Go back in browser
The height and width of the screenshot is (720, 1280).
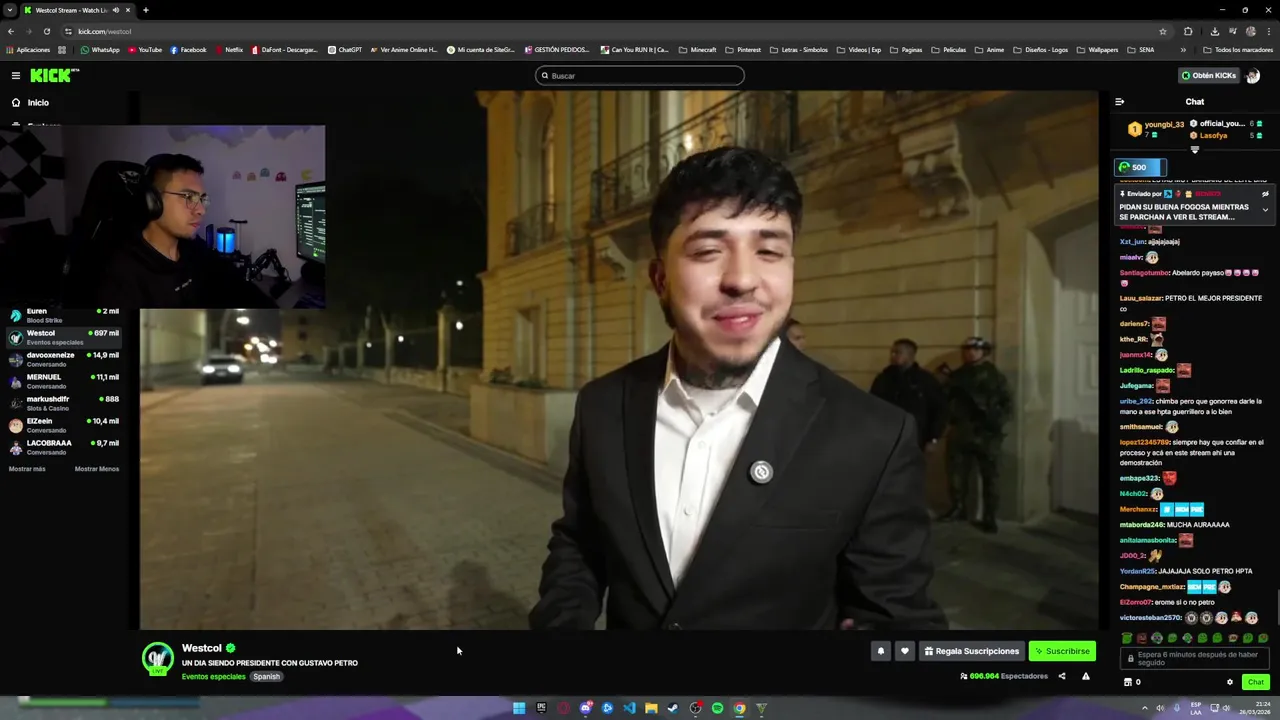(x=11, y=31)
